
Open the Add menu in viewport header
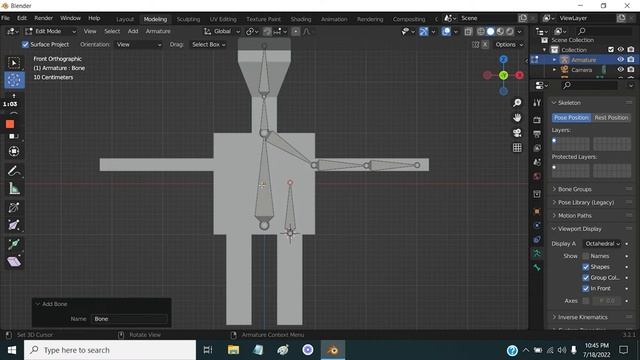[x=133, y=31]
